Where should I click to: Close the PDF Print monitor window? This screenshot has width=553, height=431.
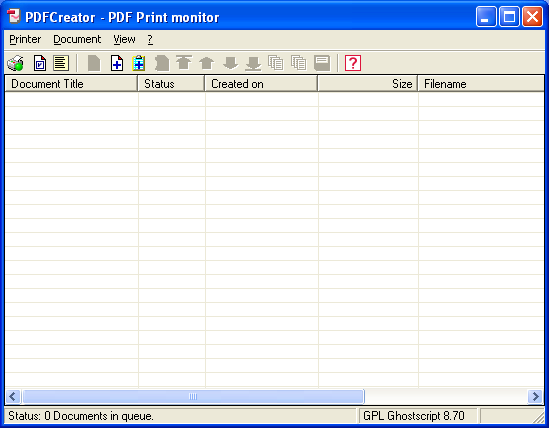(x=532, y=17)
